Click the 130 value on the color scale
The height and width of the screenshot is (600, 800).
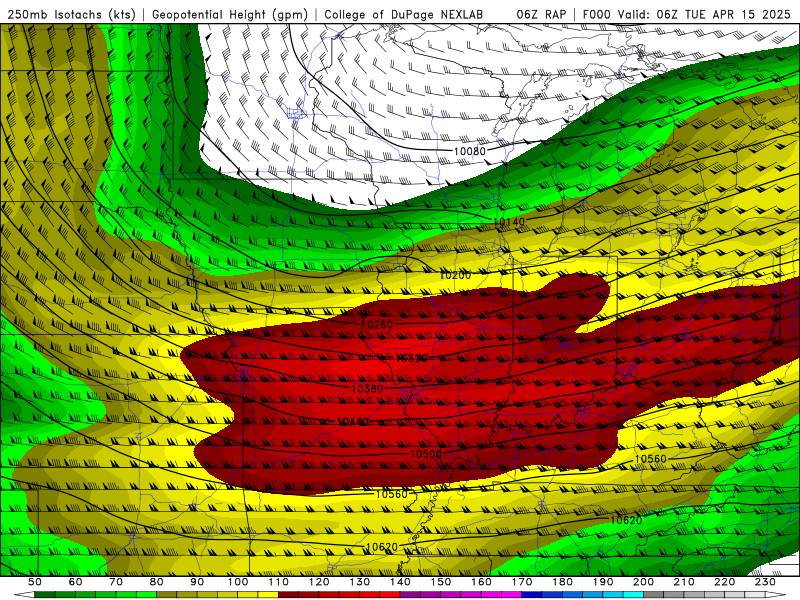click(360, 582)
